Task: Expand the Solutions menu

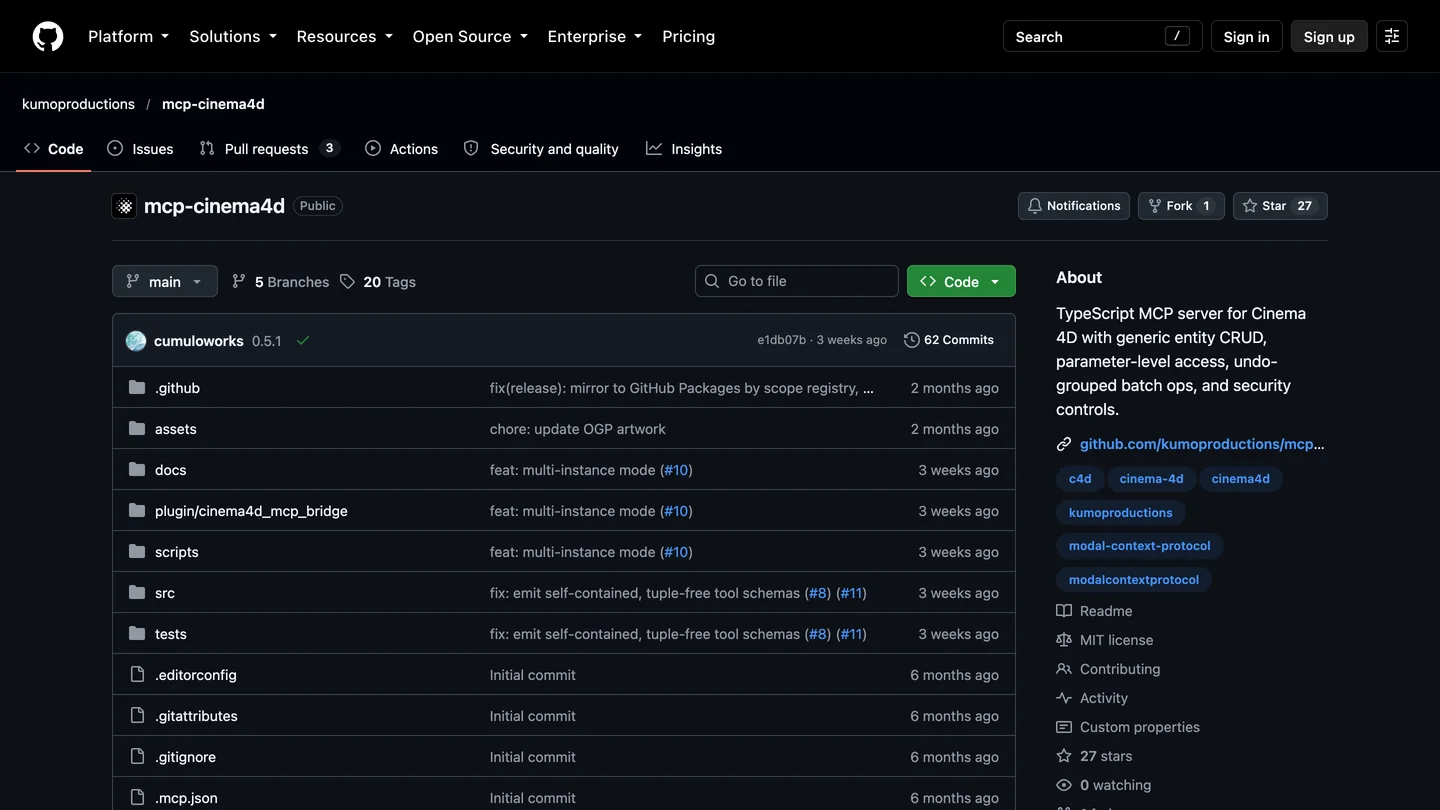Action: [232, 36]
